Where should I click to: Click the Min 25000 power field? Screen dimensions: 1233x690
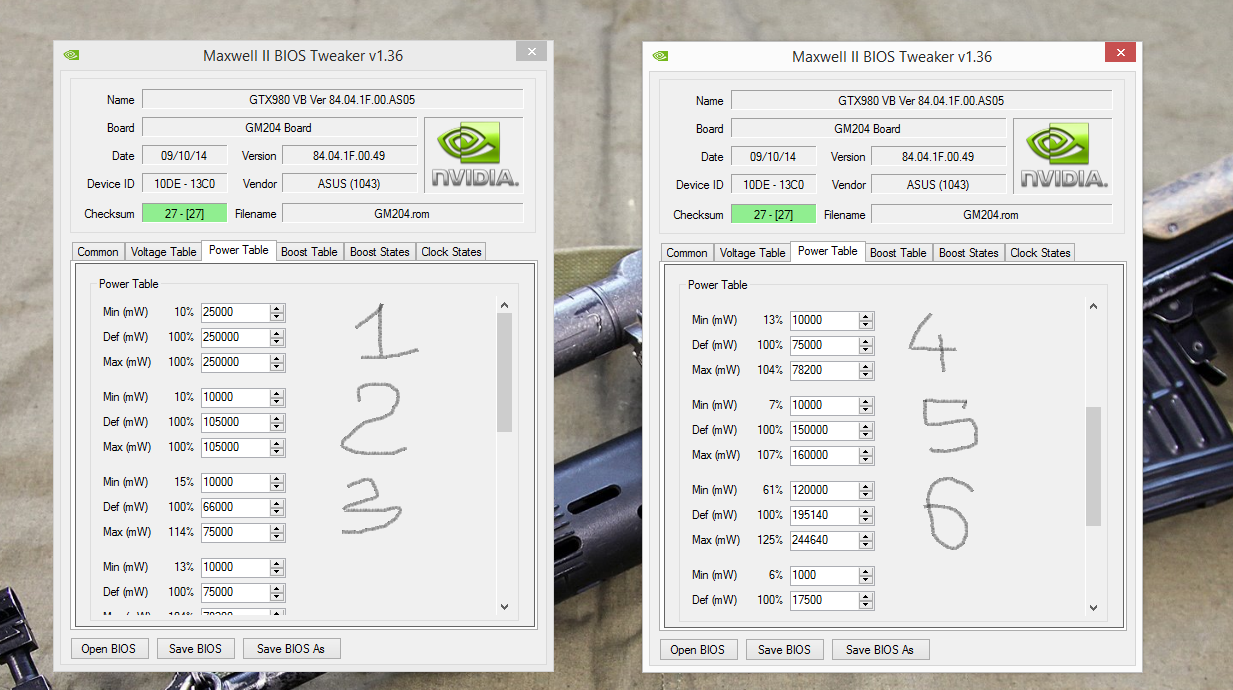tap(235, 312)
